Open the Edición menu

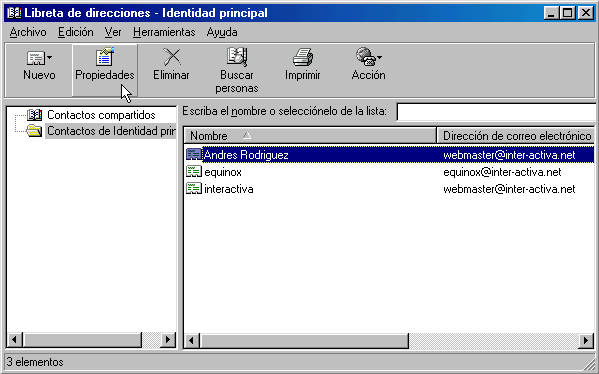(76, 32)
